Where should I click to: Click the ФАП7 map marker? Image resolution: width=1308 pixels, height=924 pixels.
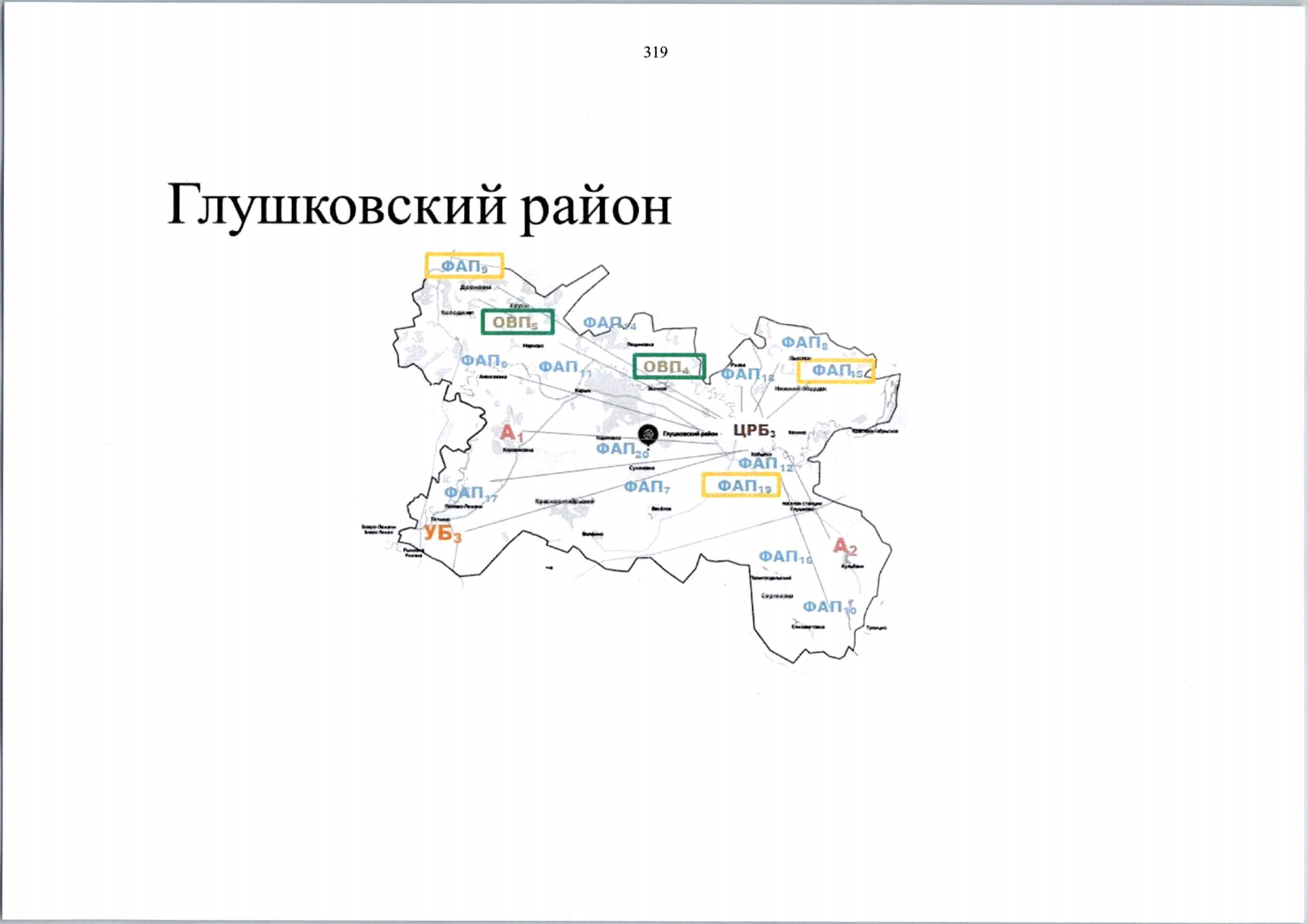point(647,487)
